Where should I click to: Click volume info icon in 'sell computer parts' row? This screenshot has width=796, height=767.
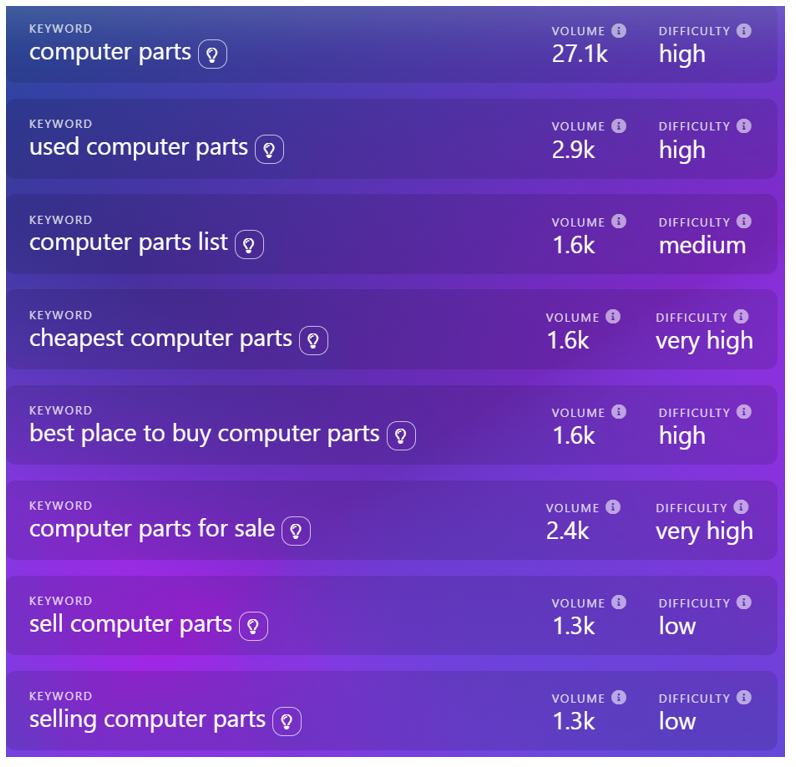[619, 603]
